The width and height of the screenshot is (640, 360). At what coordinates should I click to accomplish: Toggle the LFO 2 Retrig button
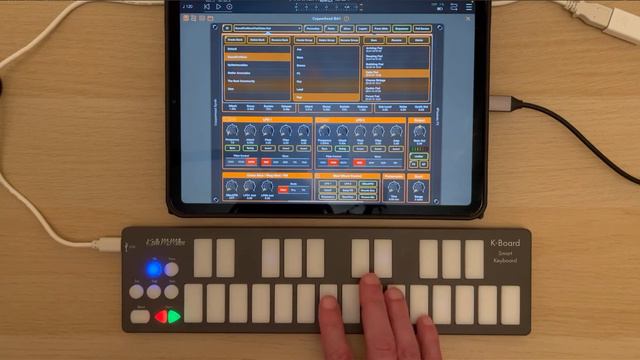(x=342, y=149)
